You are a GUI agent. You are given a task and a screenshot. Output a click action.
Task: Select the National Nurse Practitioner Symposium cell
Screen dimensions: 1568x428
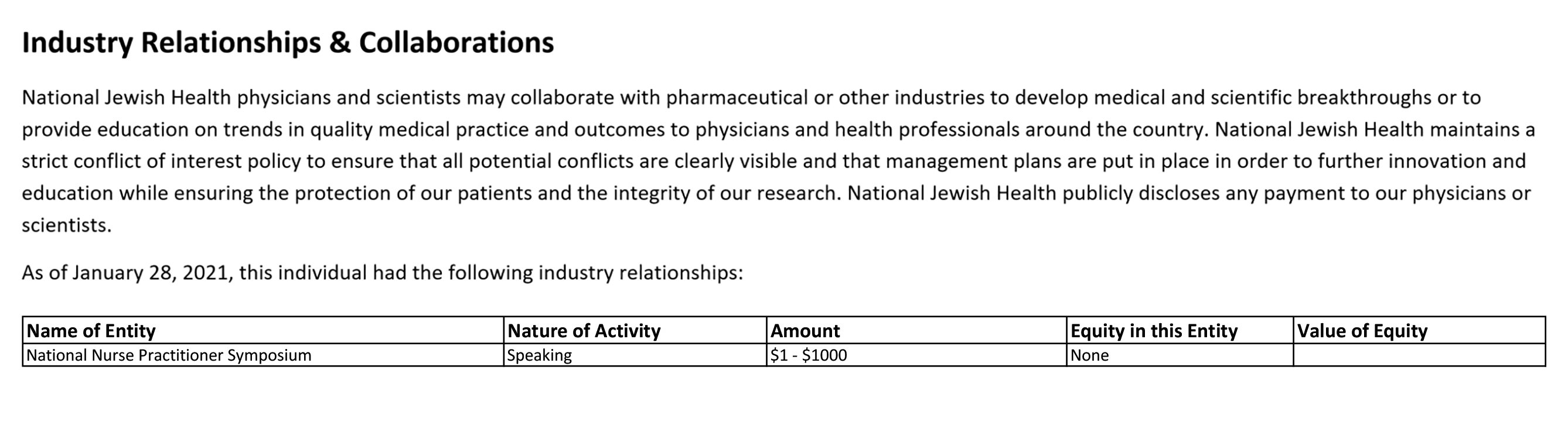[263, 355]
